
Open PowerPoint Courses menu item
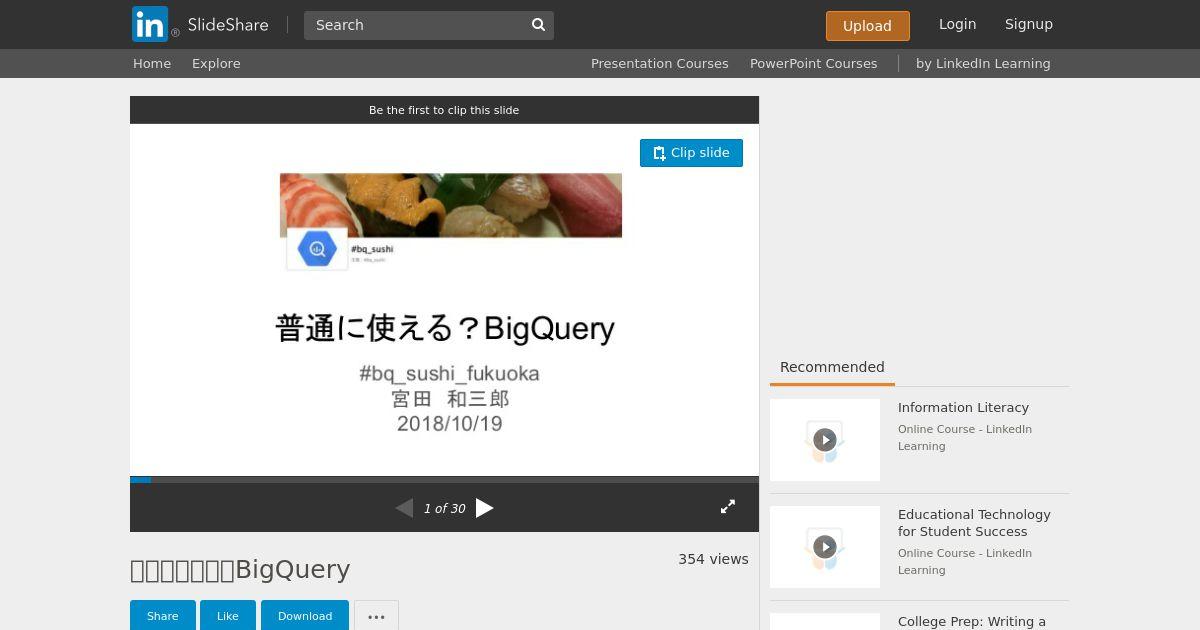813,63
